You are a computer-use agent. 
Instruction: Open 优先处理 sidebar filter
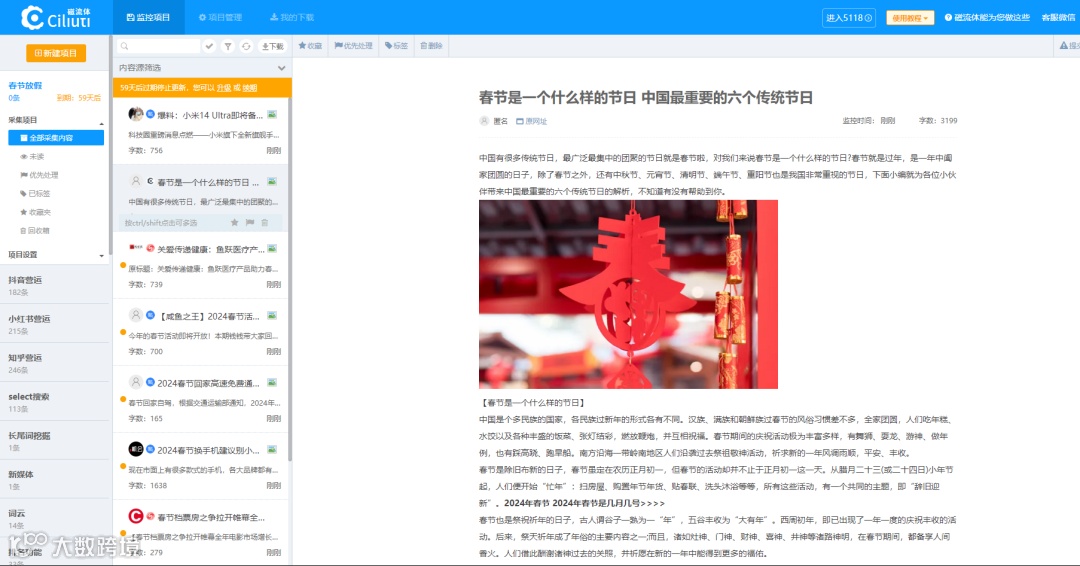(39, 175)
